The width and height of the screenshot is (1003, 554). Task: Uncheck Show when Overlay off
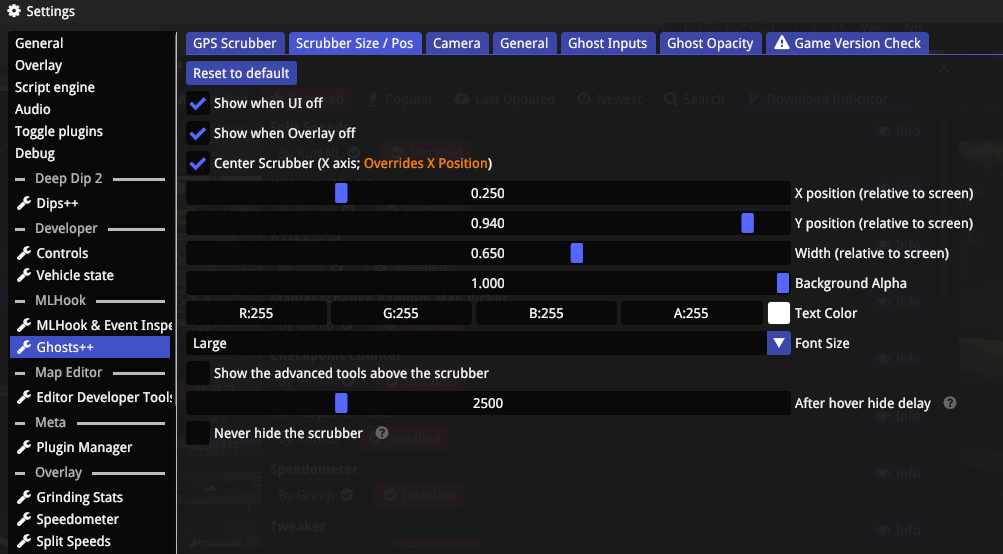click(x=198, y=133)
